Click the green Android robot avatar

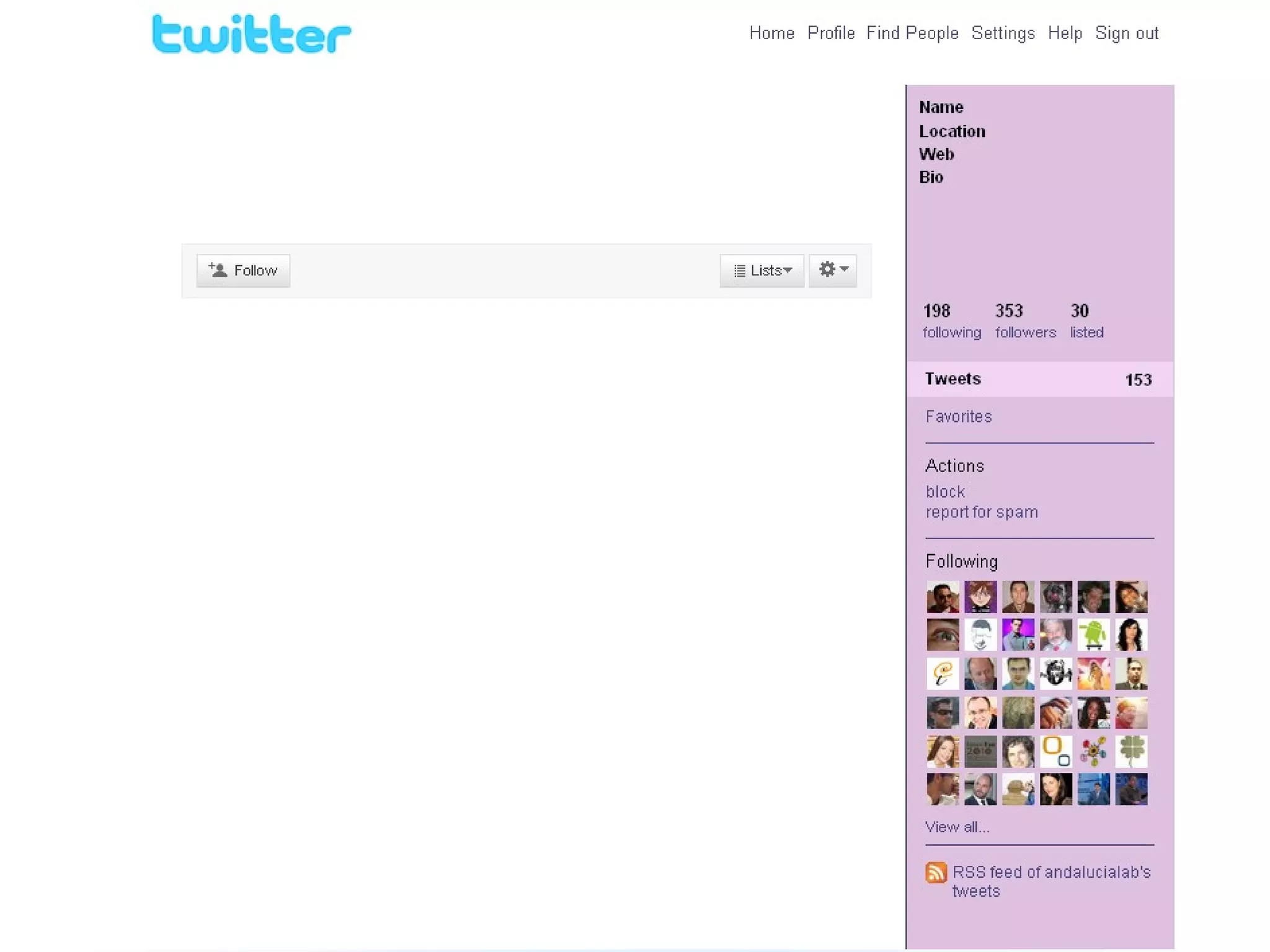1093,635
